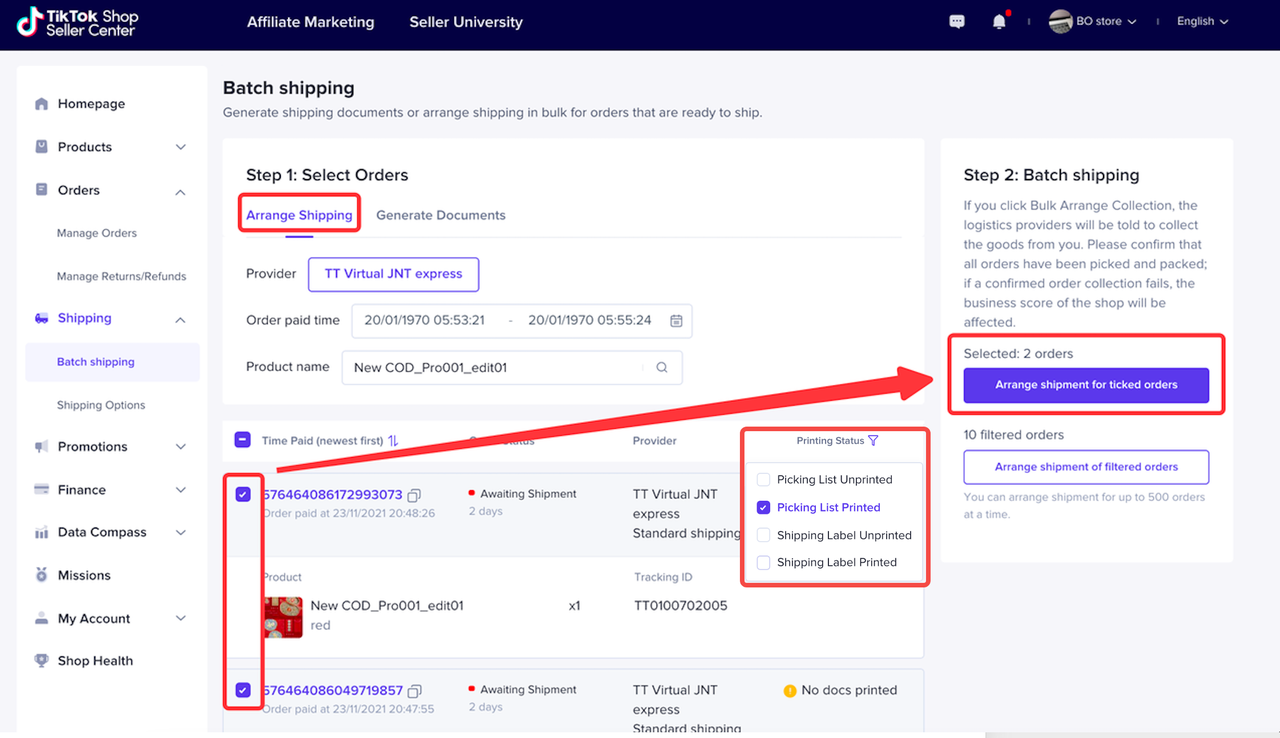Click the calendar icon in Order paid time
Screen dimensions: 1280x738
tap(676, 321)
